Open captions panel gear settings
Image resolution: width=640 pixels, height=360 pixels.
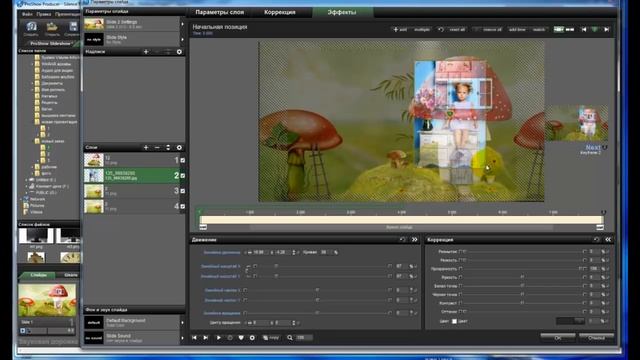click(x=179, y=52)
